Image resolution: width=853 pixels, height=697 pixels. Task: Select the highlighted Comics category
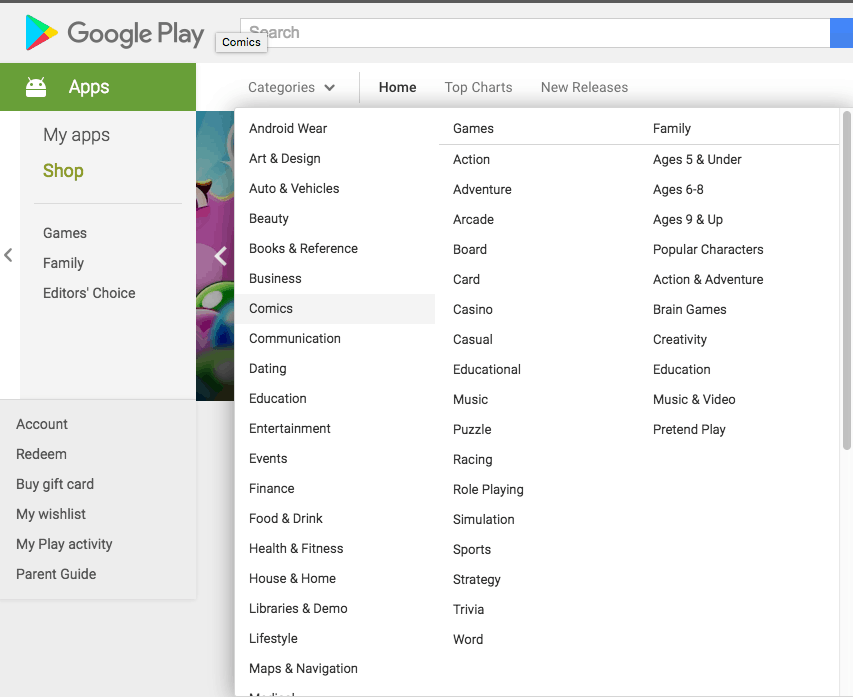pyautogui.click(x=335, y=309)
